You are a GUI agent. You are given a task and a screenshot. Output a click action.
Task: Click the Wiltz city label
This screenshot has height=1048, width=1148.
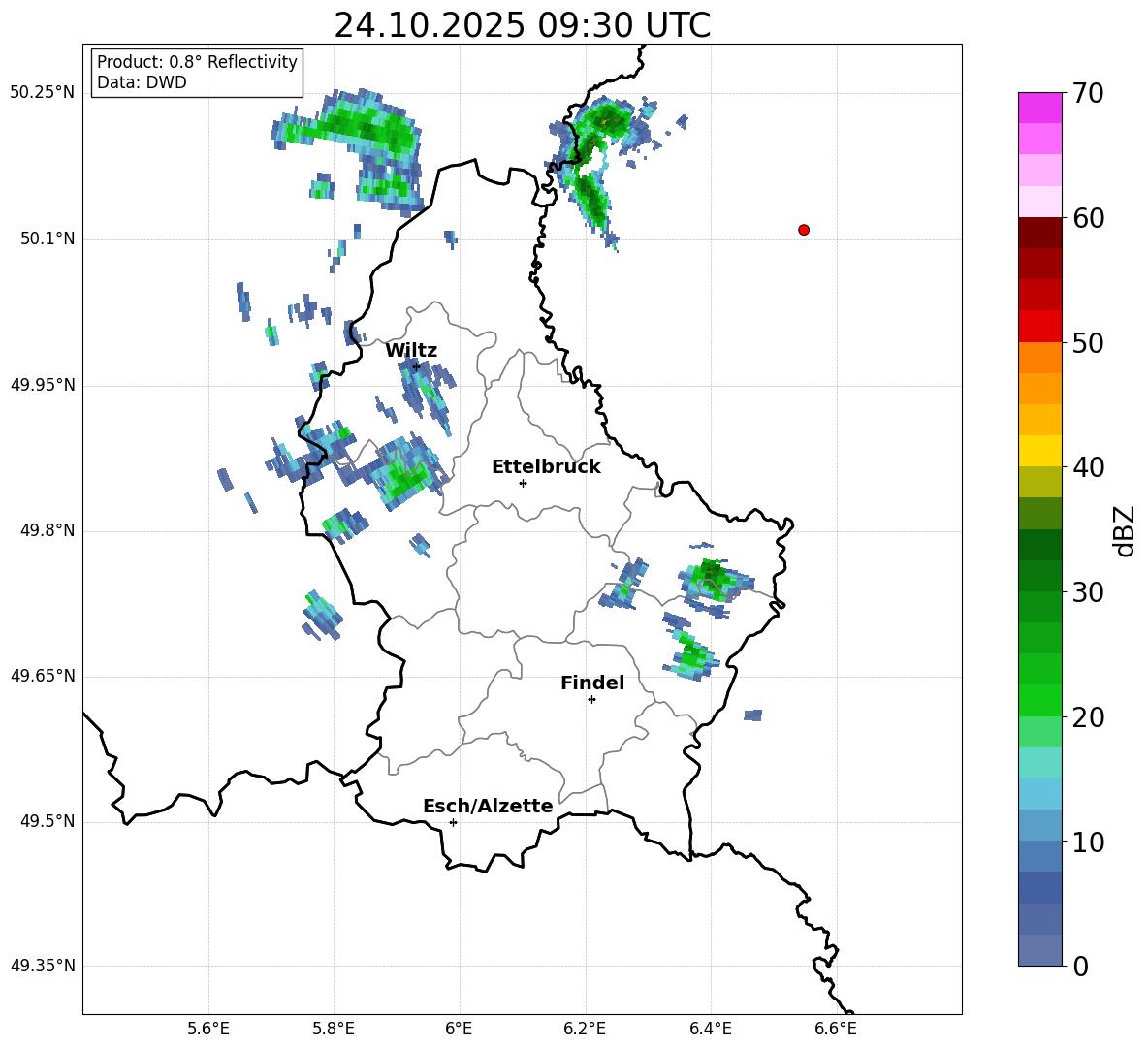click(411, 351)
